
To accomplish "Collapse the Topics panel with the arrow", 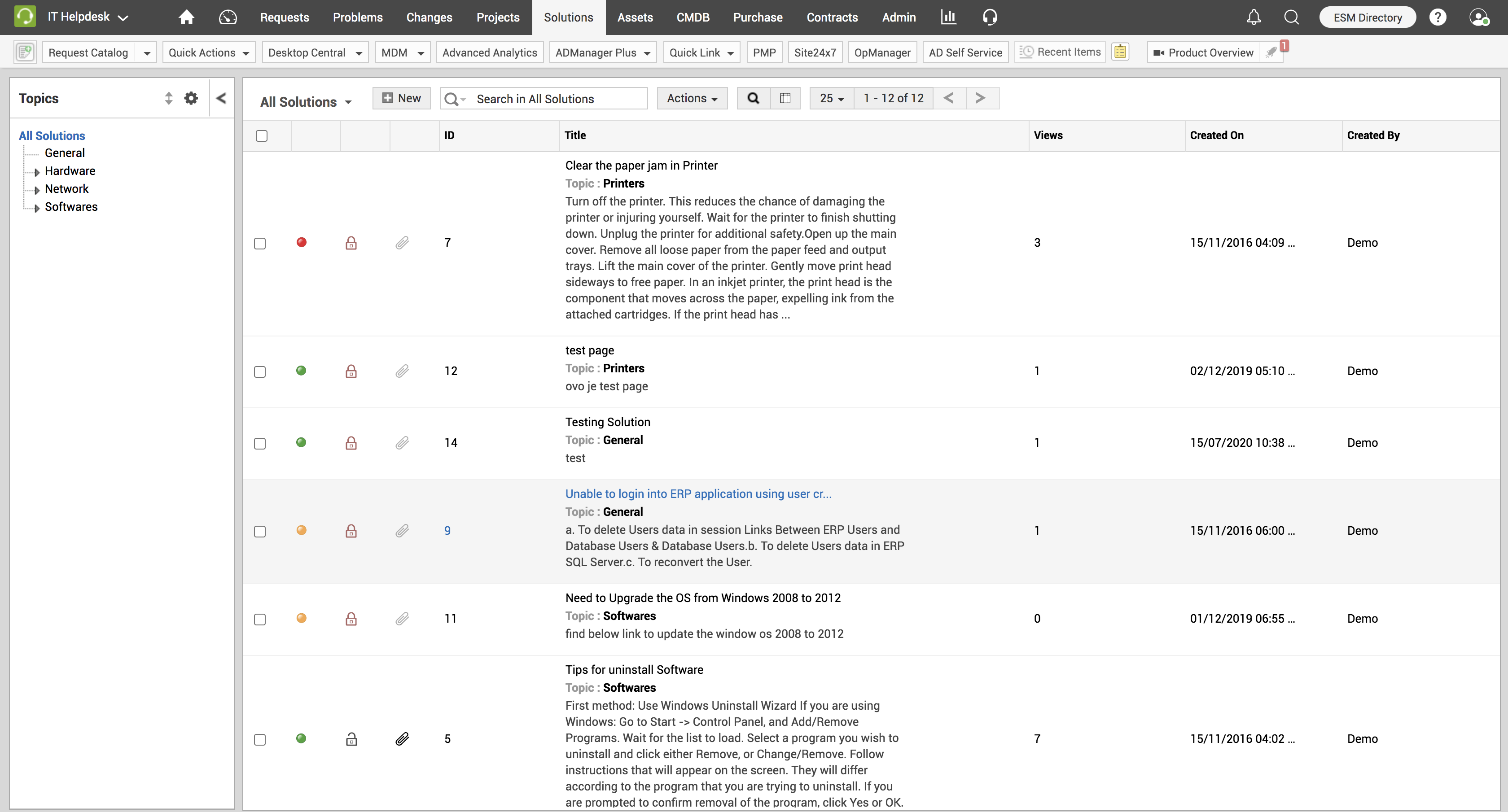I will click(221, 98).
